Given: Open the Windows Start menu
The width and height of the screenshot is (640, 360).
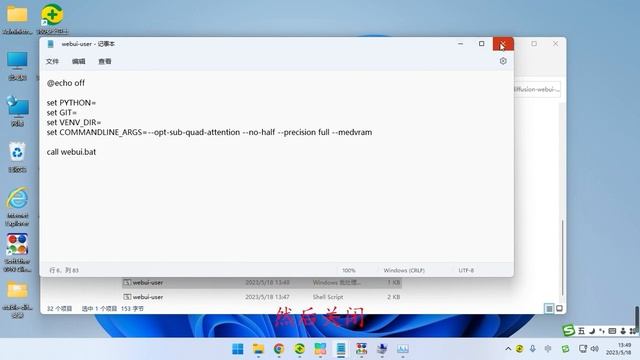Looking at the screenshot, I should point(238,349).
